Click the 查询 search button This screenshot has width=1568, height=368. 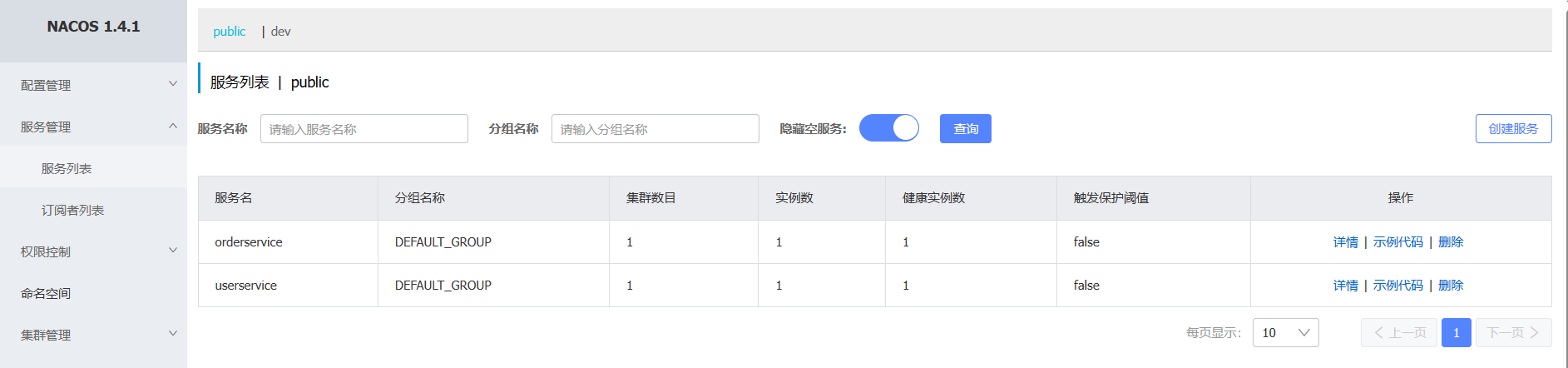pyautogui.click(x=965, y=129)
